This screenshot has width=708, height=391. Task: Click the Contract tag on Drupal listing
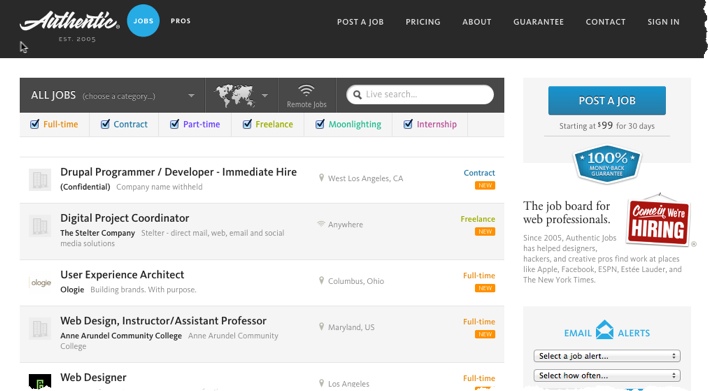point(479,173)
